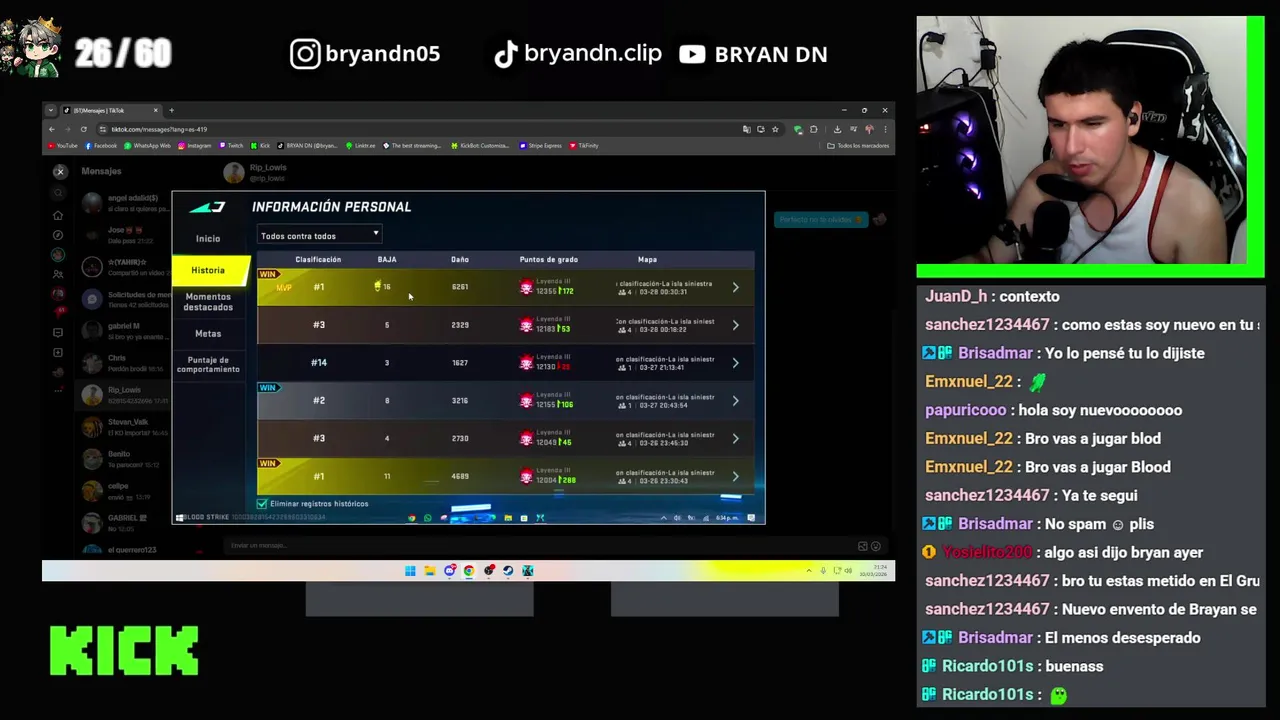Open Stripe Express bookmark
This screenshot has height=720, width=1280.
[x=541, y=146]
